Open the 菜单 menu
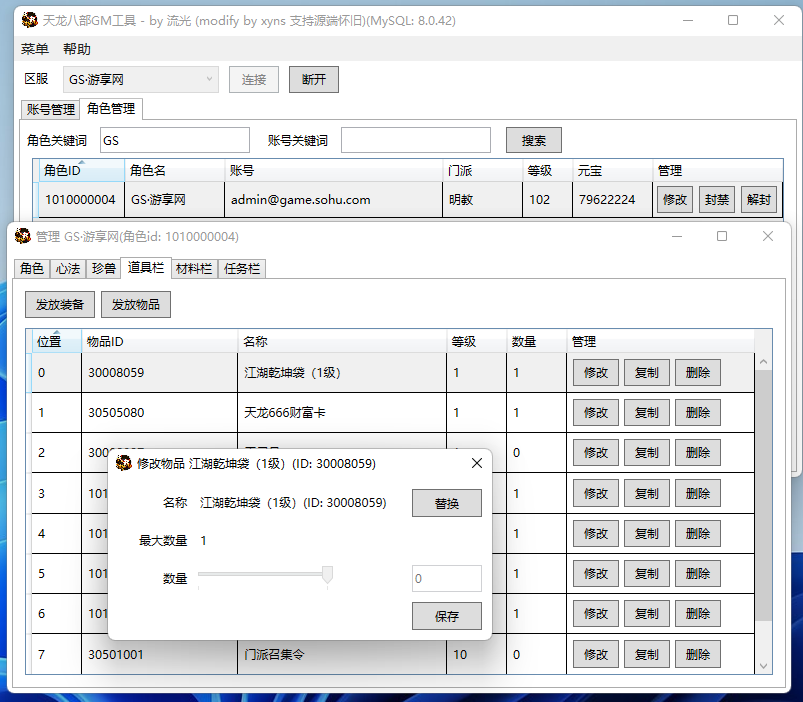This screenshot has width=803, height=702. tap(34, 49)
